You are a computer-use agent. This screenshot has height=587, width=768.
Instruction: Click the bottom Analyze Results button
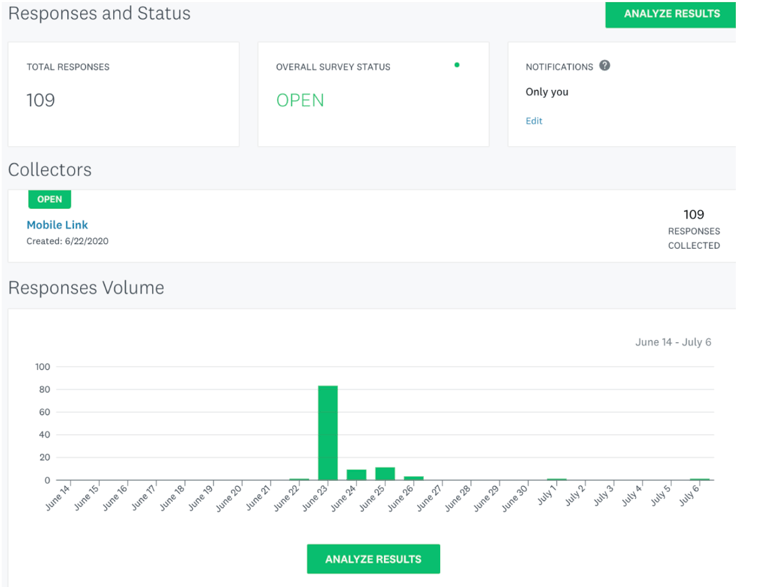tap(373, 559)
